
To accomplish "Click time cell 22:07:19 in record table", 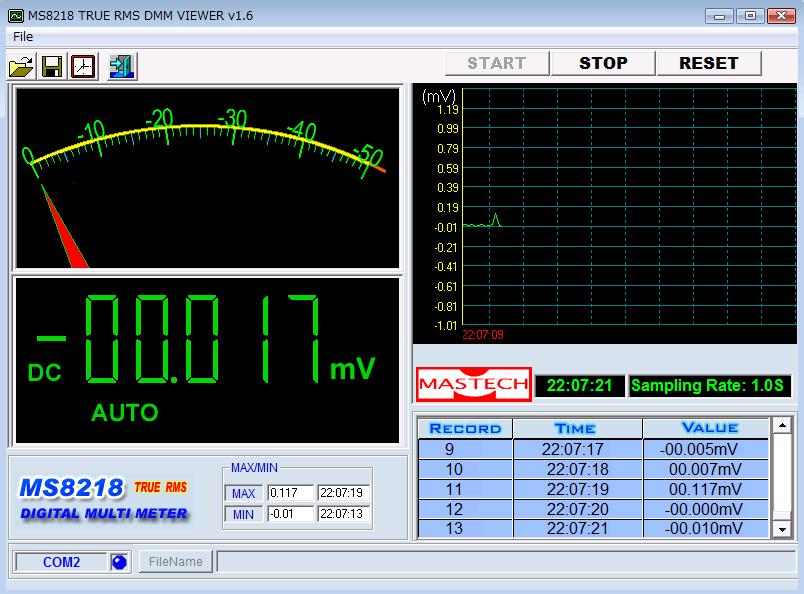I will pyautogui.click(x=578, y=489).
